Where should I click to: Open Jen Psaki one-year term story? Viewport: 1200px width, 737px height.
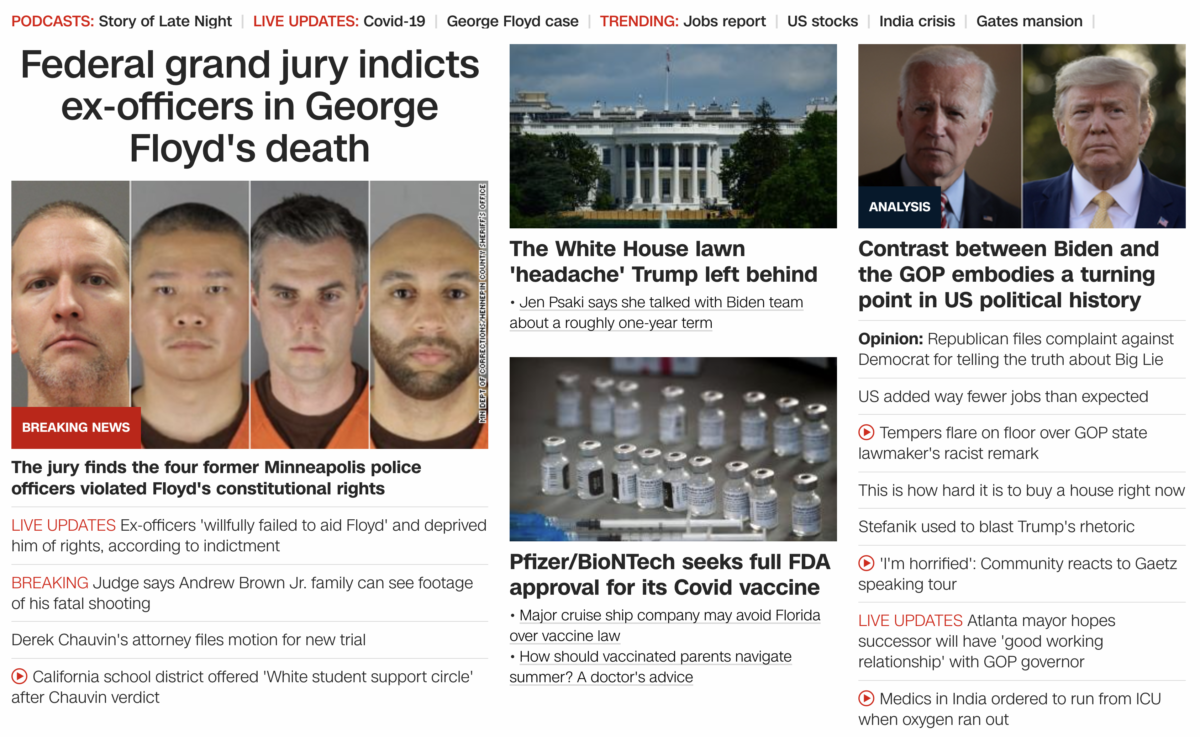656,313
